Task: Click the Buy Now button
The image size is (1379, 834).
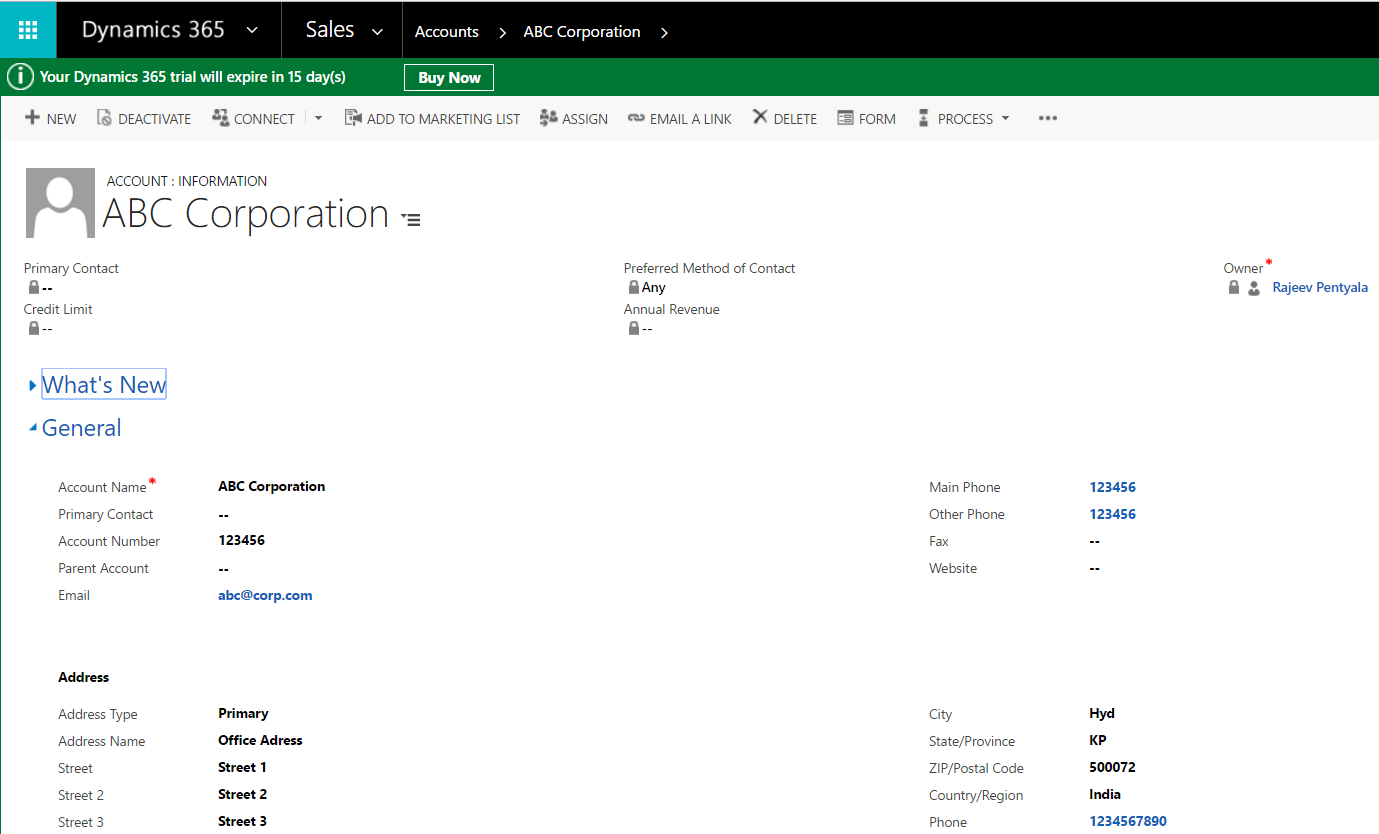Action: pos(449,78)
